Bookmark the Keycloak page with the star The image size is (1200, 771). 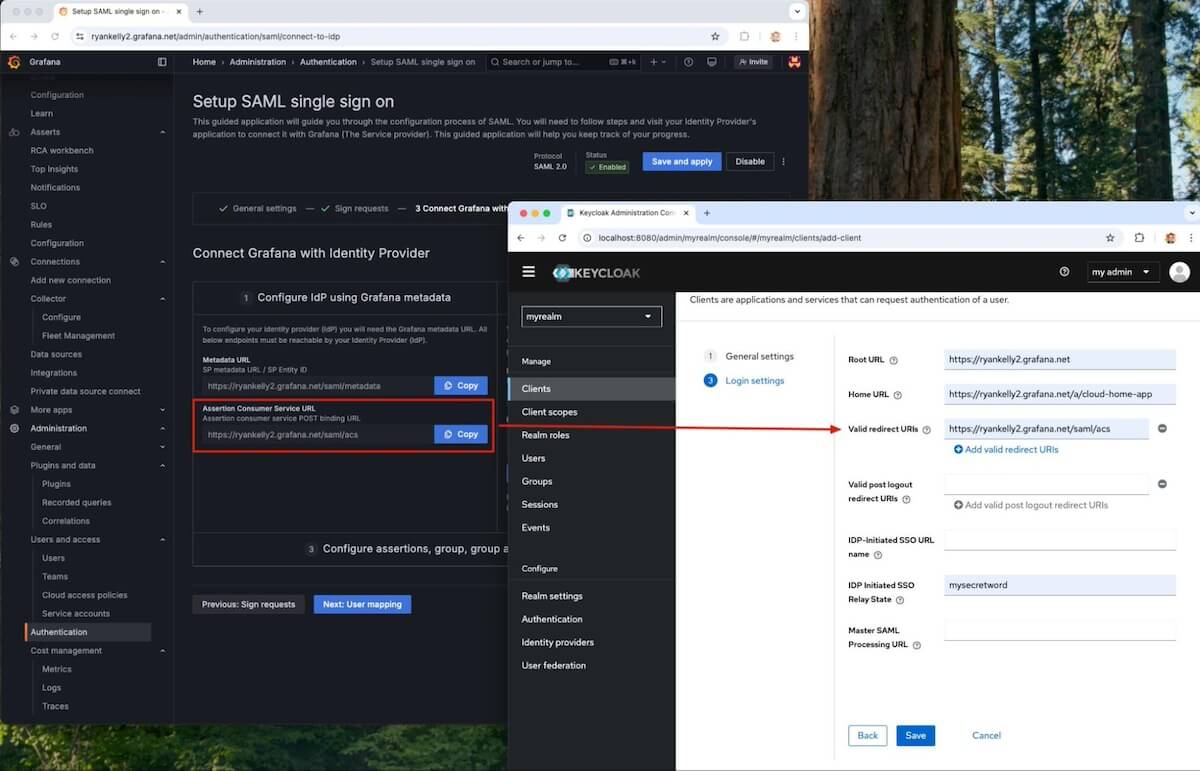1110,238
